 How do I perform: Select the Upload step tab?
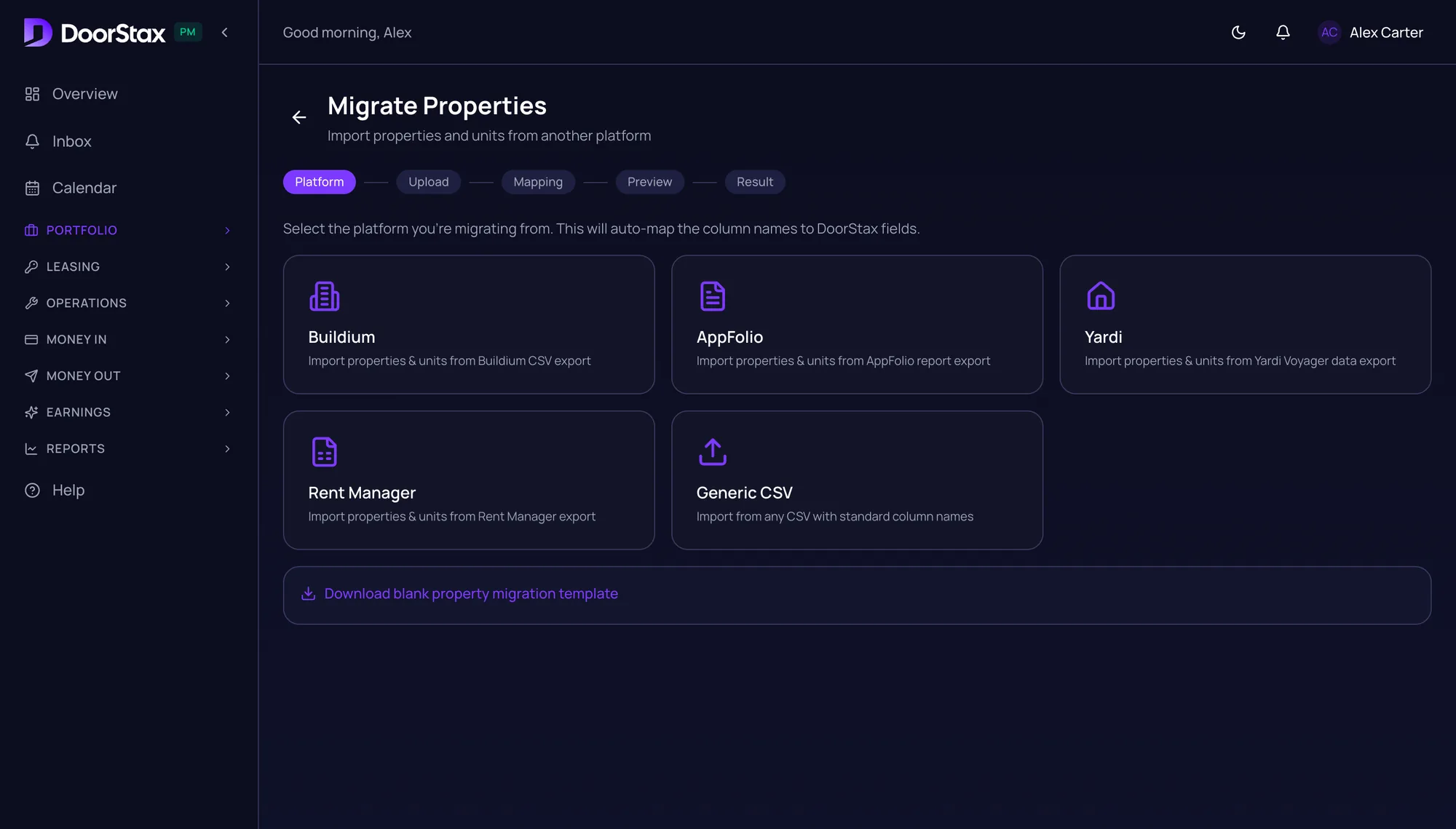[x=428, y=182]
